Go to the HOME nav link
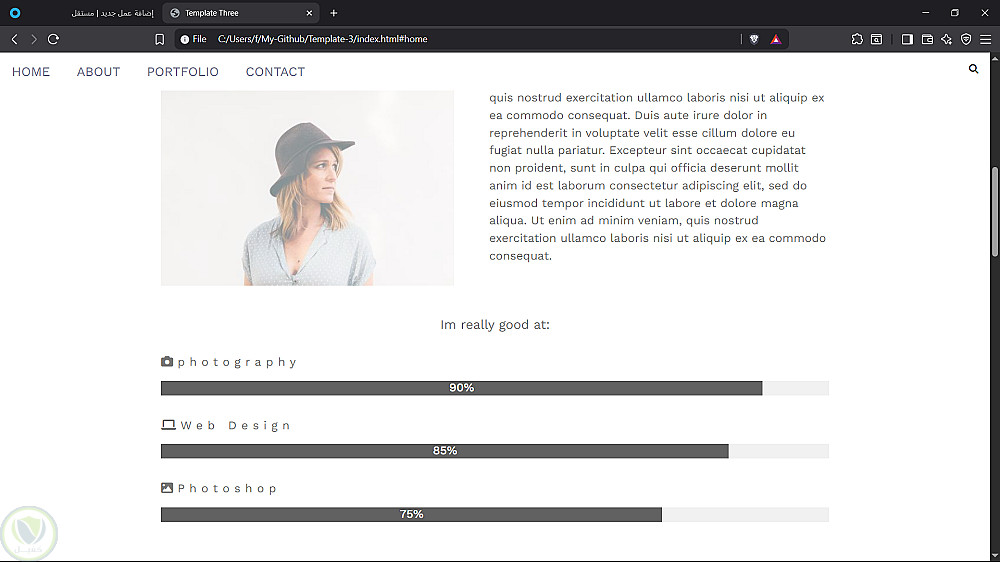1000x562 pixels. [31, 72]
